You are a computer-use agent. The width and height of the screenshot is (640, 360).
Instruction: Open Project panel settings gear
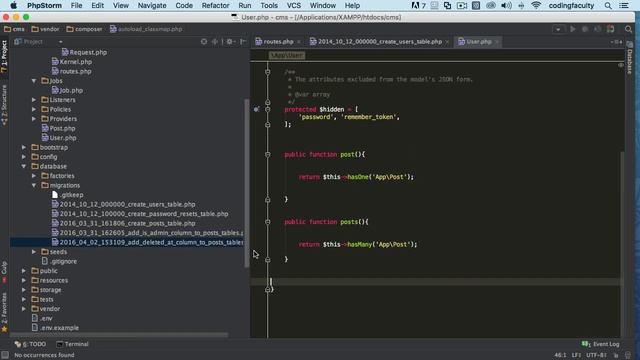click(x=230, y=42)
